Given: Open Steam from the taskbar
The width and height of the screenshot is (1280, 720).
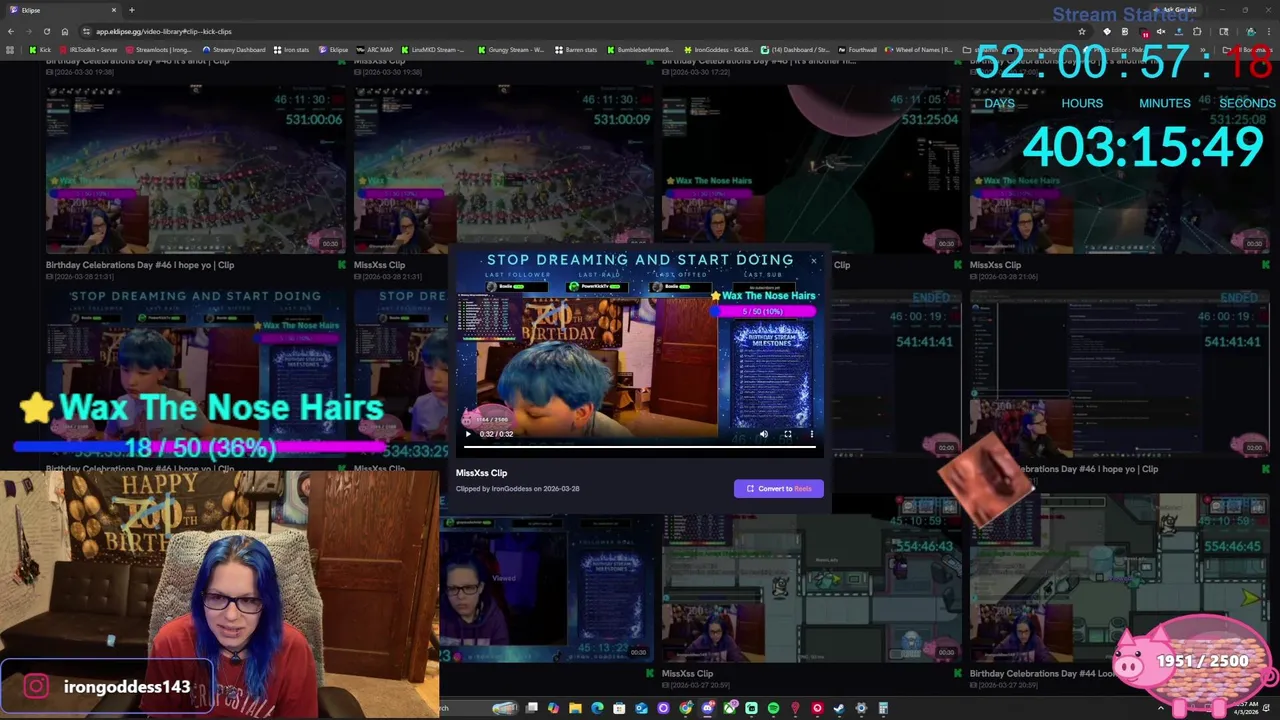Looking at the screenshot, I should (x=838, y=708).
